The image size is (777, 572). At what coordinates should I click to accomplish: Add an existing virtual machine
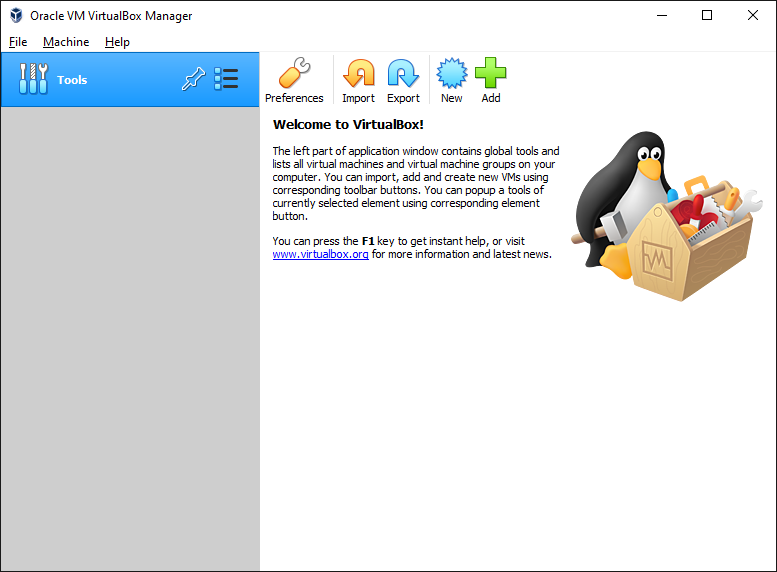(x=491, y=80)
